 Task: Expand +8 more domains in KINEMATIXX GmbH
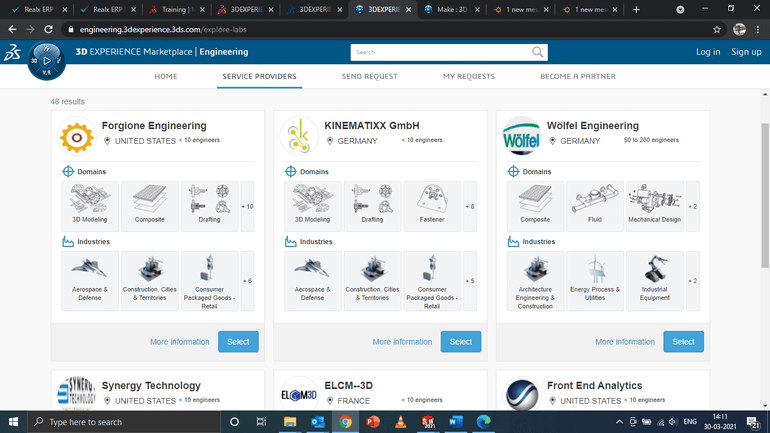coord(470,206)
